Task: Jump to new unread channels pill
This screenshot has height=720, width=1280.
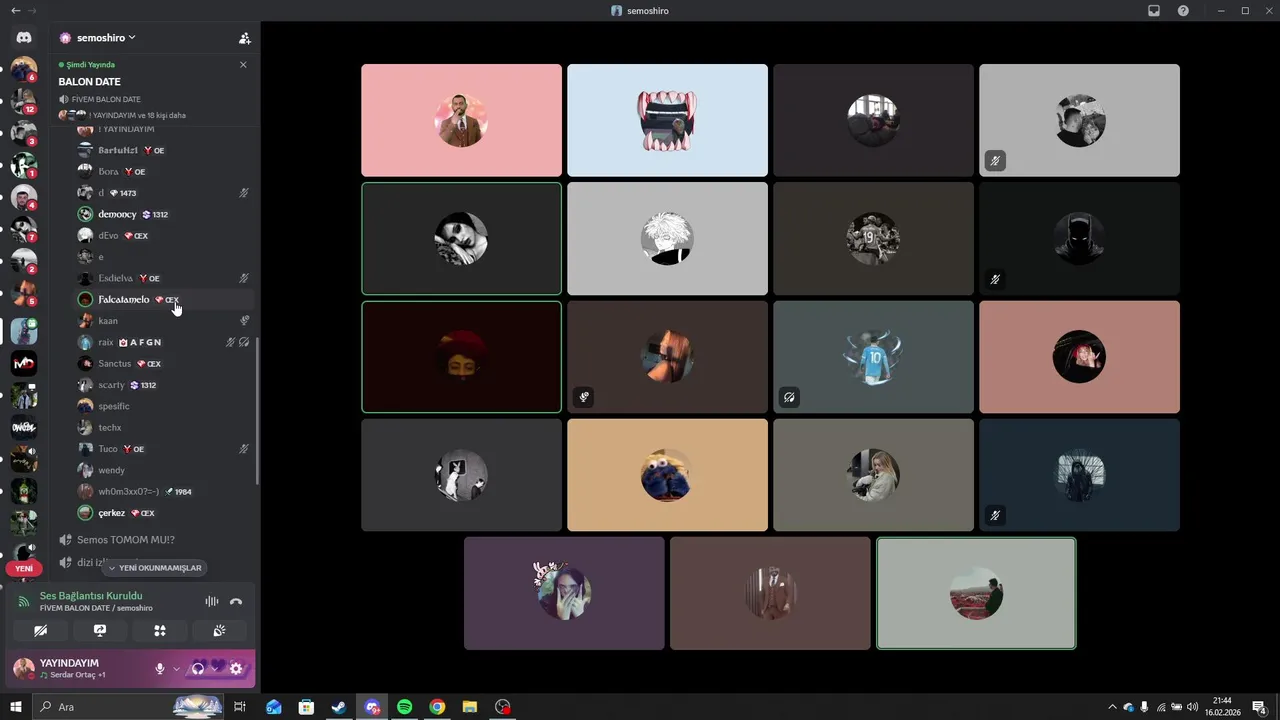Action: 155,568
